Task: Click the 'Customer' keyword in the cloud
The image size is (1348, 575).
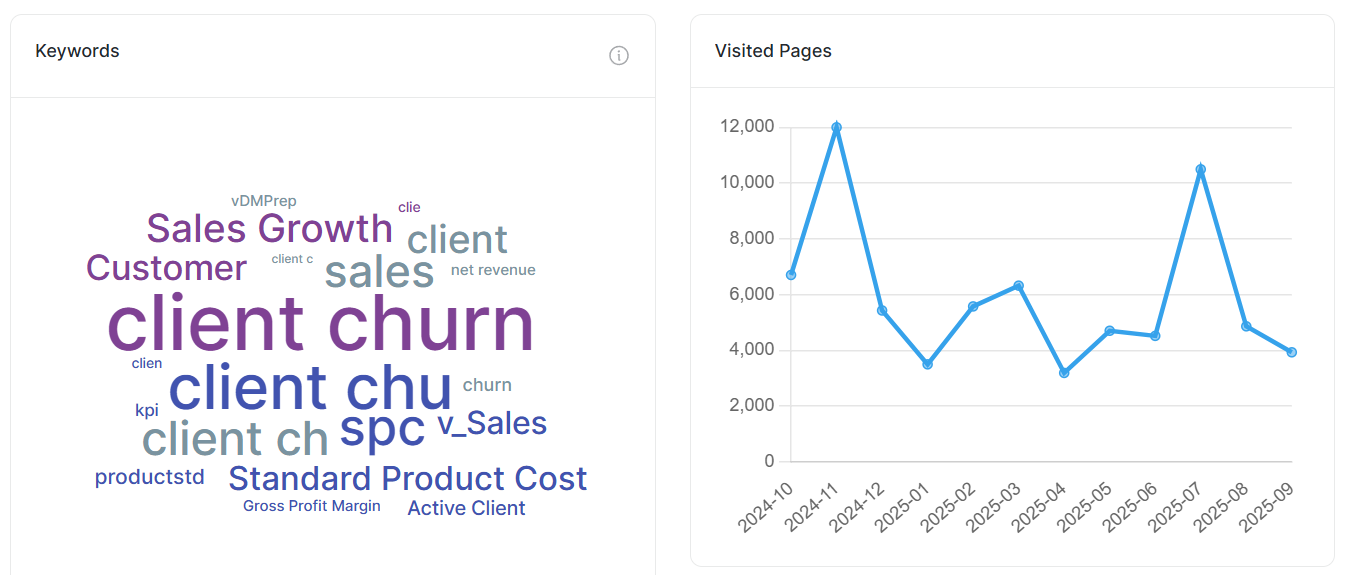Action: [166, 268]
